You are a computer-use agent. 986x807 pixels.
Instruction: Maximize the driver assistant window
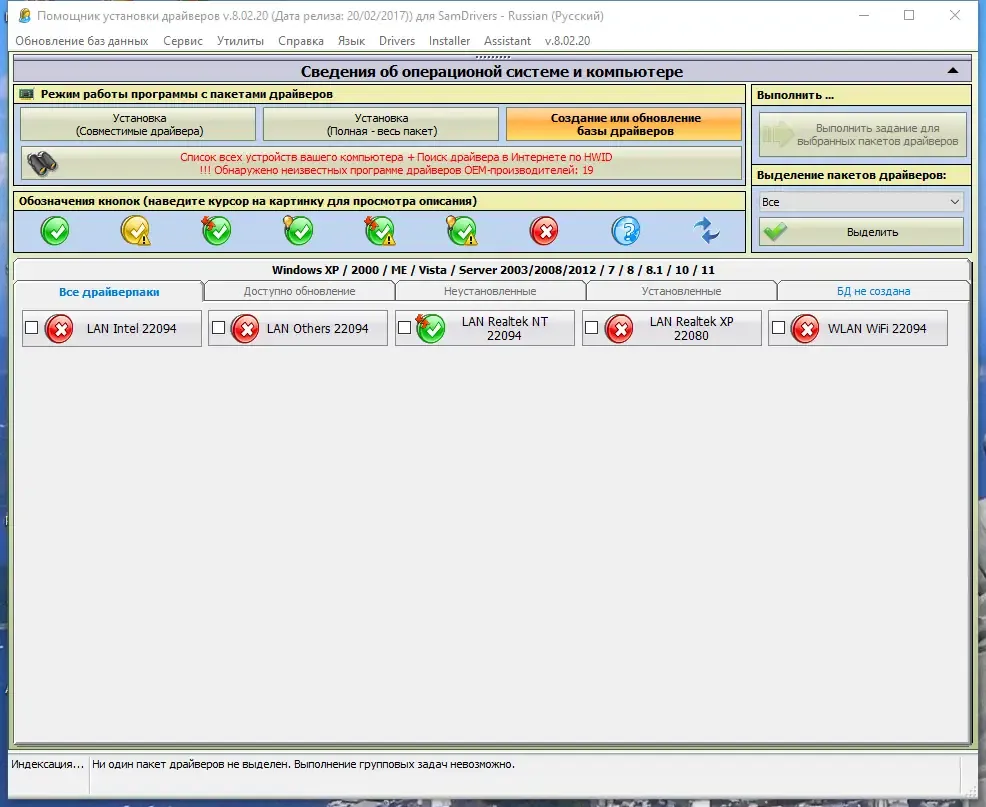(909, 15)
